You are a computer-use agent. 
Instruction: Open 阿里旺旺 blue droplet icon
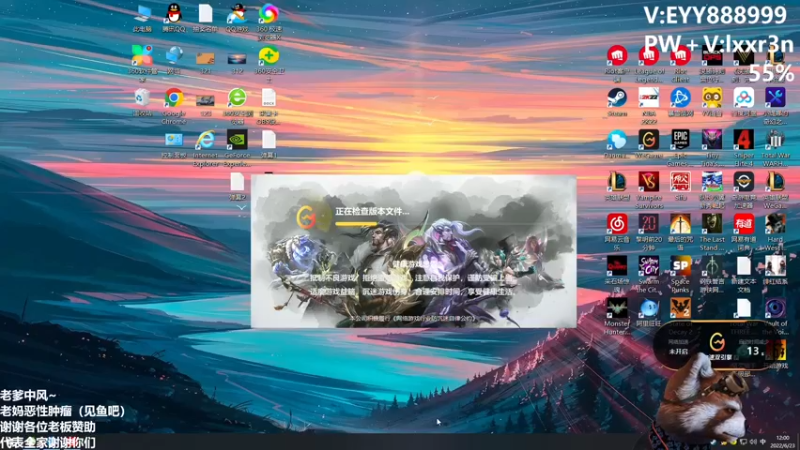pos(649,308)
